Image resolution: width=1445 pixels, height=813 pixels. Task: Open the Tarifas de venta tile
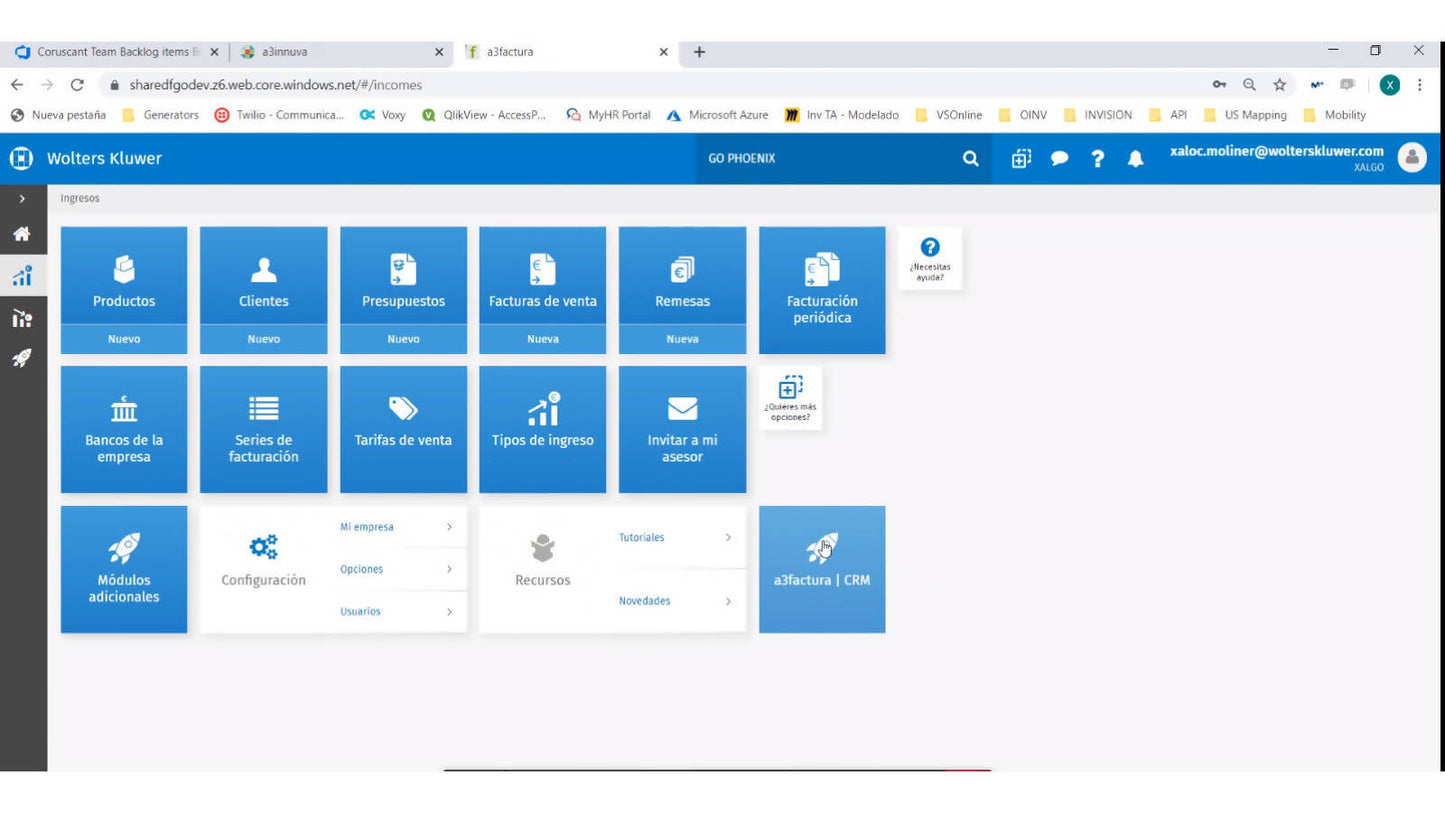coord(403,429)
